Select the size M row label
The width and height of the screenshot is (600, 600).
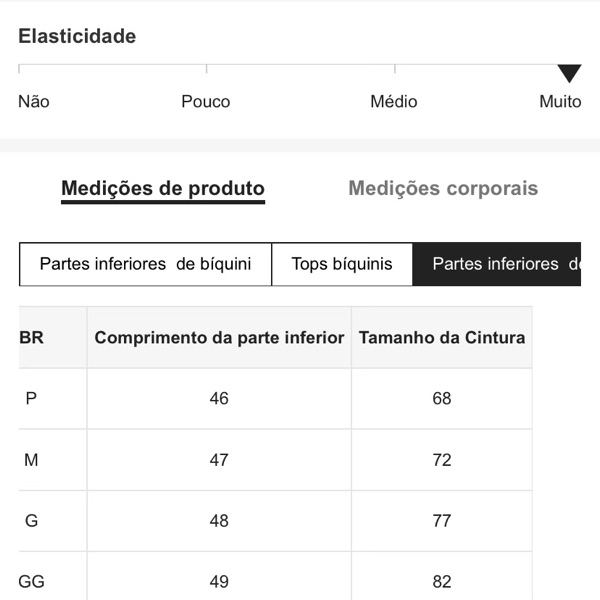31,460
